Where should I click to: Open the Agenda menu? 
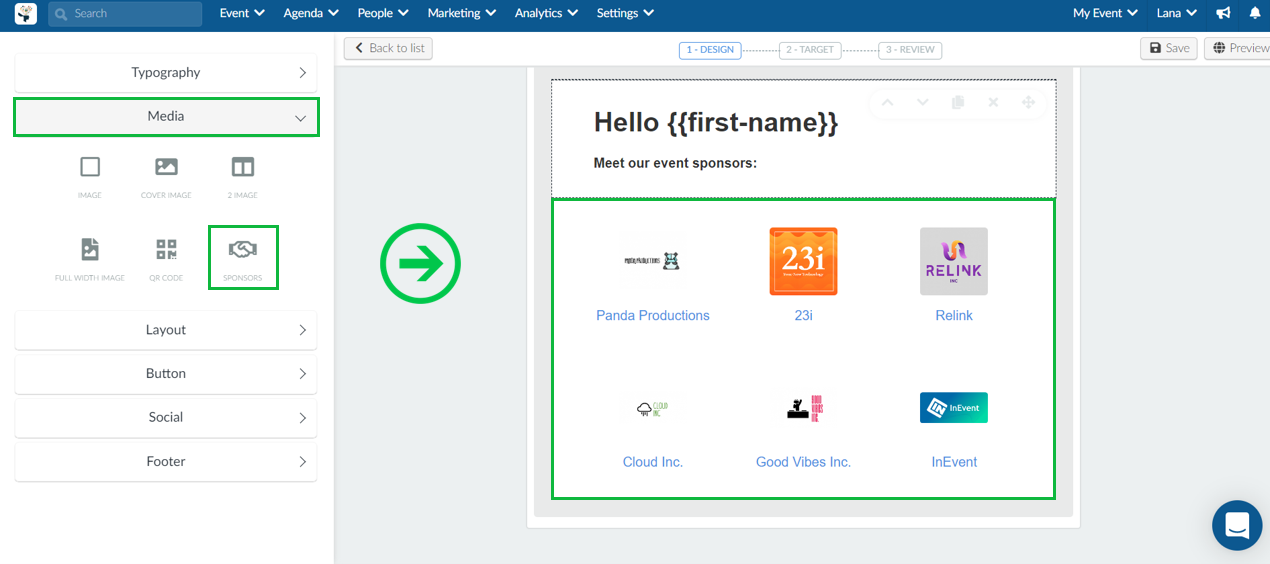click(x=311, y=13)
